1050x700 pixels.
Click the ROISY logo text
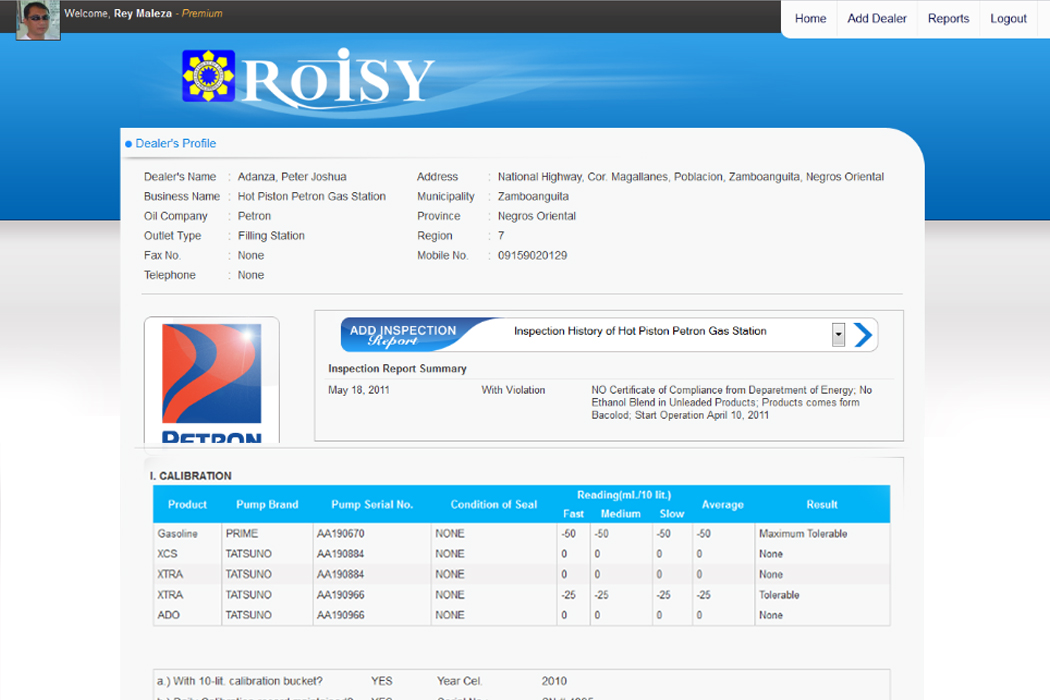click(x=338, y=79)
